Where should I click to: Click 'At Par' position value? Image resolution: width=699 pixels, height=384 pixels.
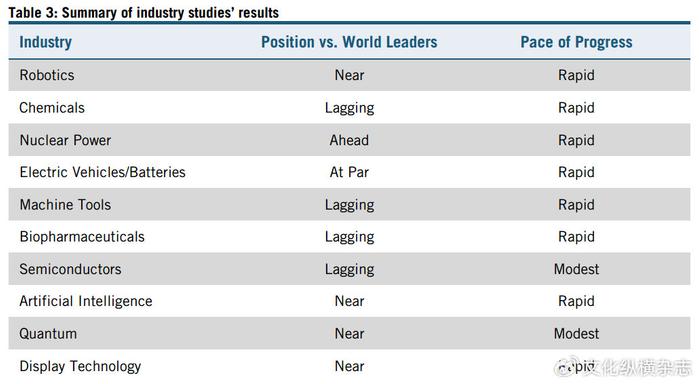tap(349, 172)
